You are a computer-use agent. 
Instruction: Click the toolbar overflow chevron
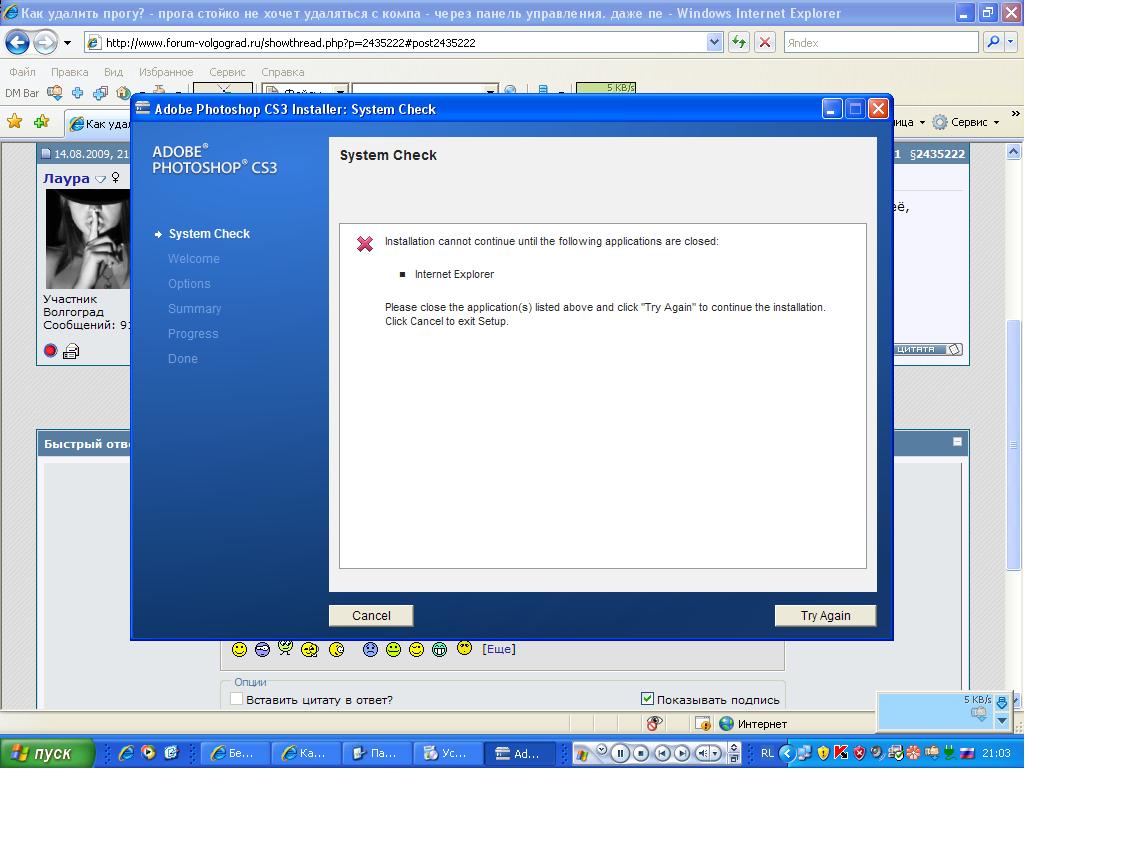coord(1015,114)
